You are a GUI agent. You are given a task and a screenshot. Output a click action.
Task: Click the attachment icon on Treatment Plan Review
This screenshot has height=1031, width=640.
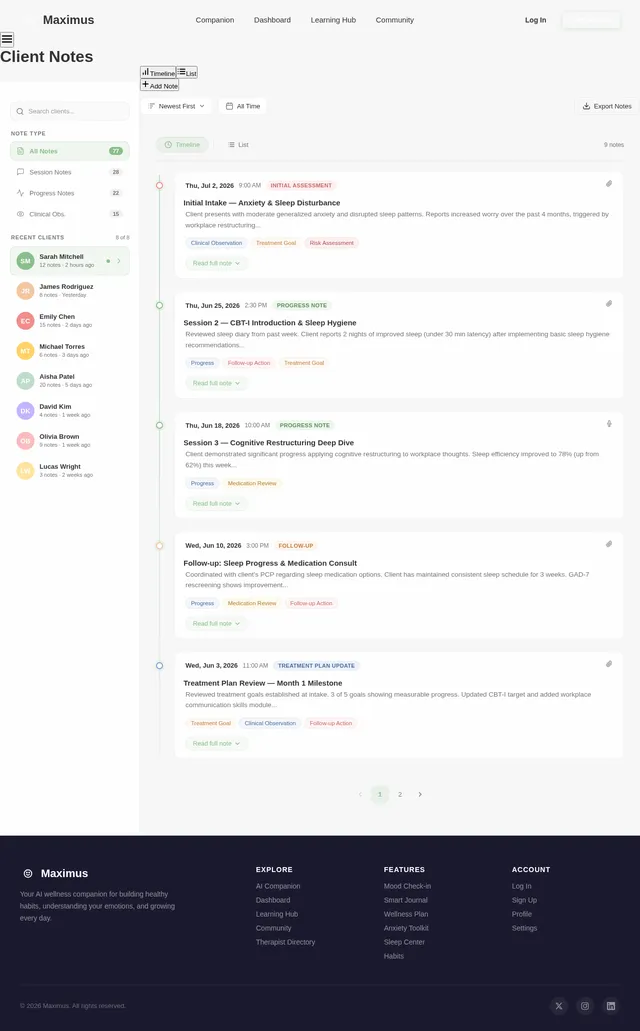click(609, 664)
